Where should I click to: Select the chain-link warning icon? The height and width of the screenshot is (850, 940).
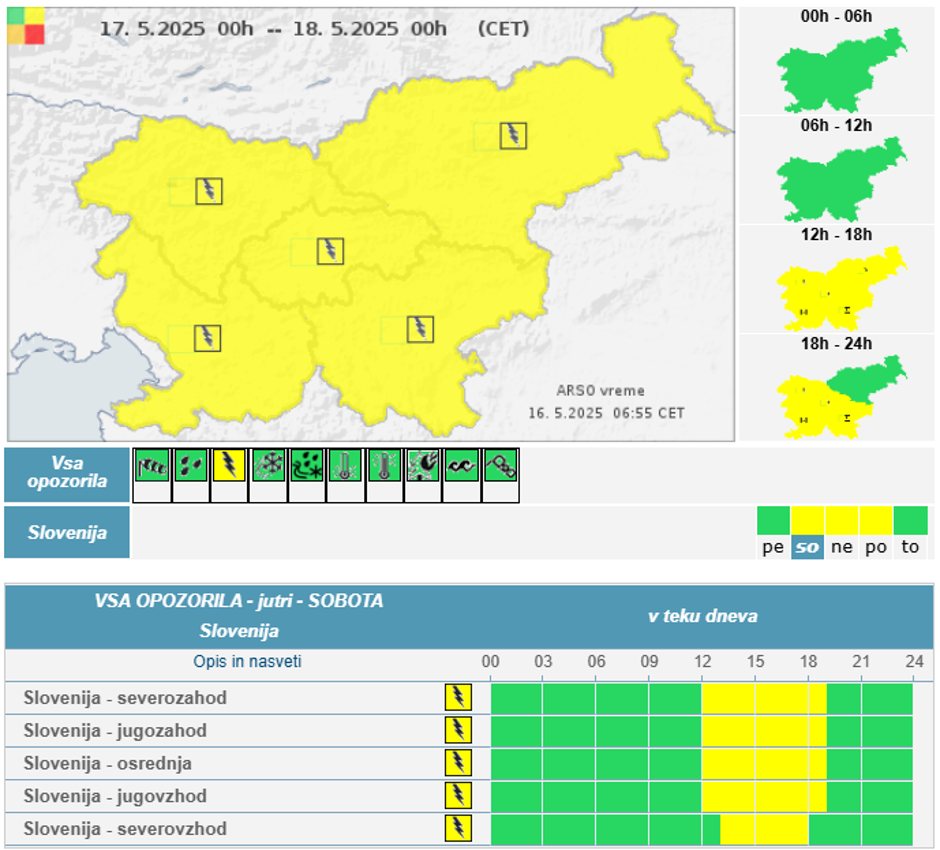[500, 465]
